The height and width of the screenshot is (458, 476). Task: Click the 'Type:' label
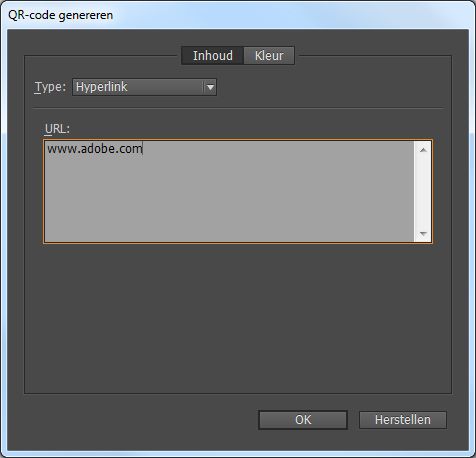50,87
